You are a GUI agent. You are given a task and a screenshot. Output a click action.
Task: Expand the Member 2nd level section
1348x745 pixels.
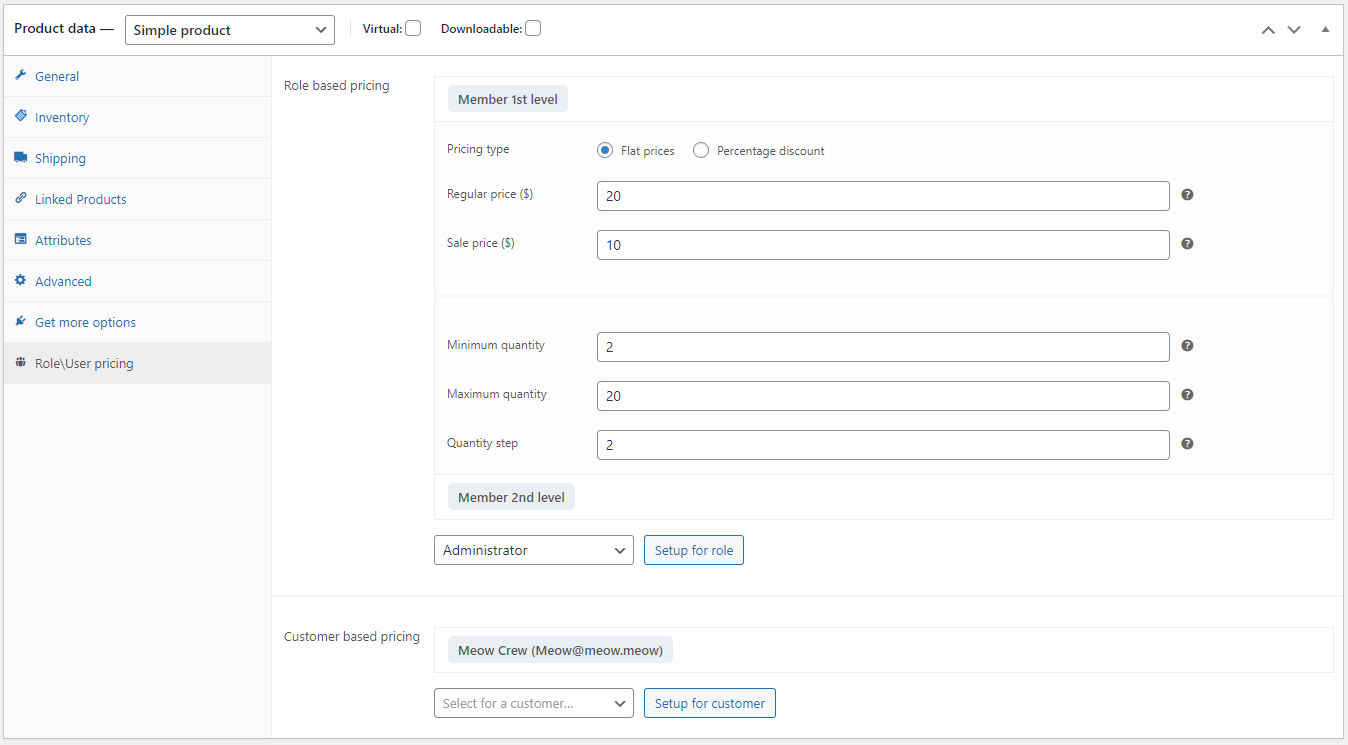[511, 497]
